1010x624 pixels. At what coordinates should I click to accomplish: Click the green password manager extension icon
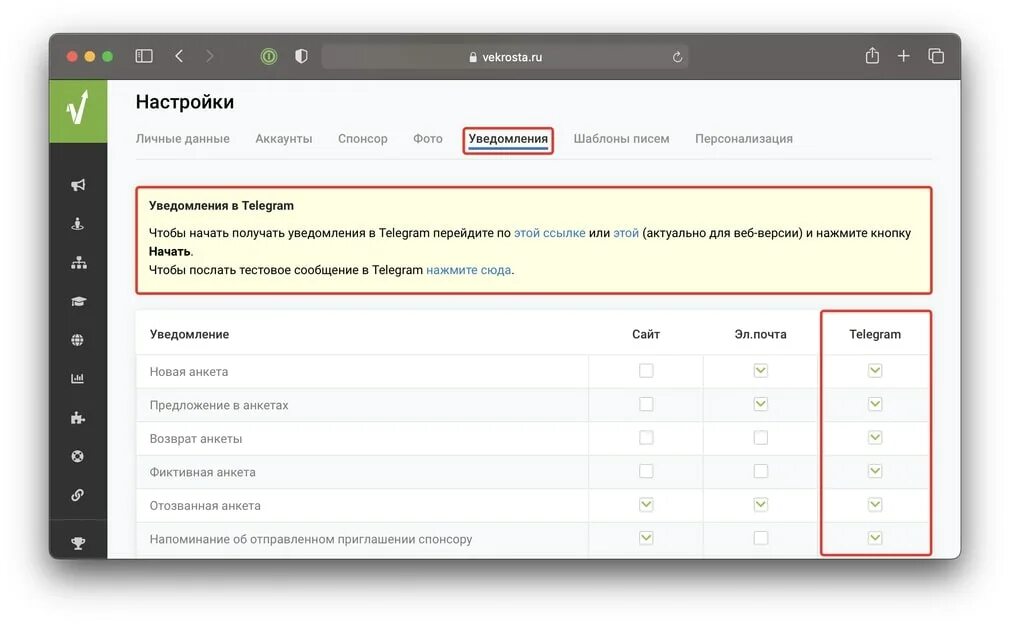tap(269, 57)
